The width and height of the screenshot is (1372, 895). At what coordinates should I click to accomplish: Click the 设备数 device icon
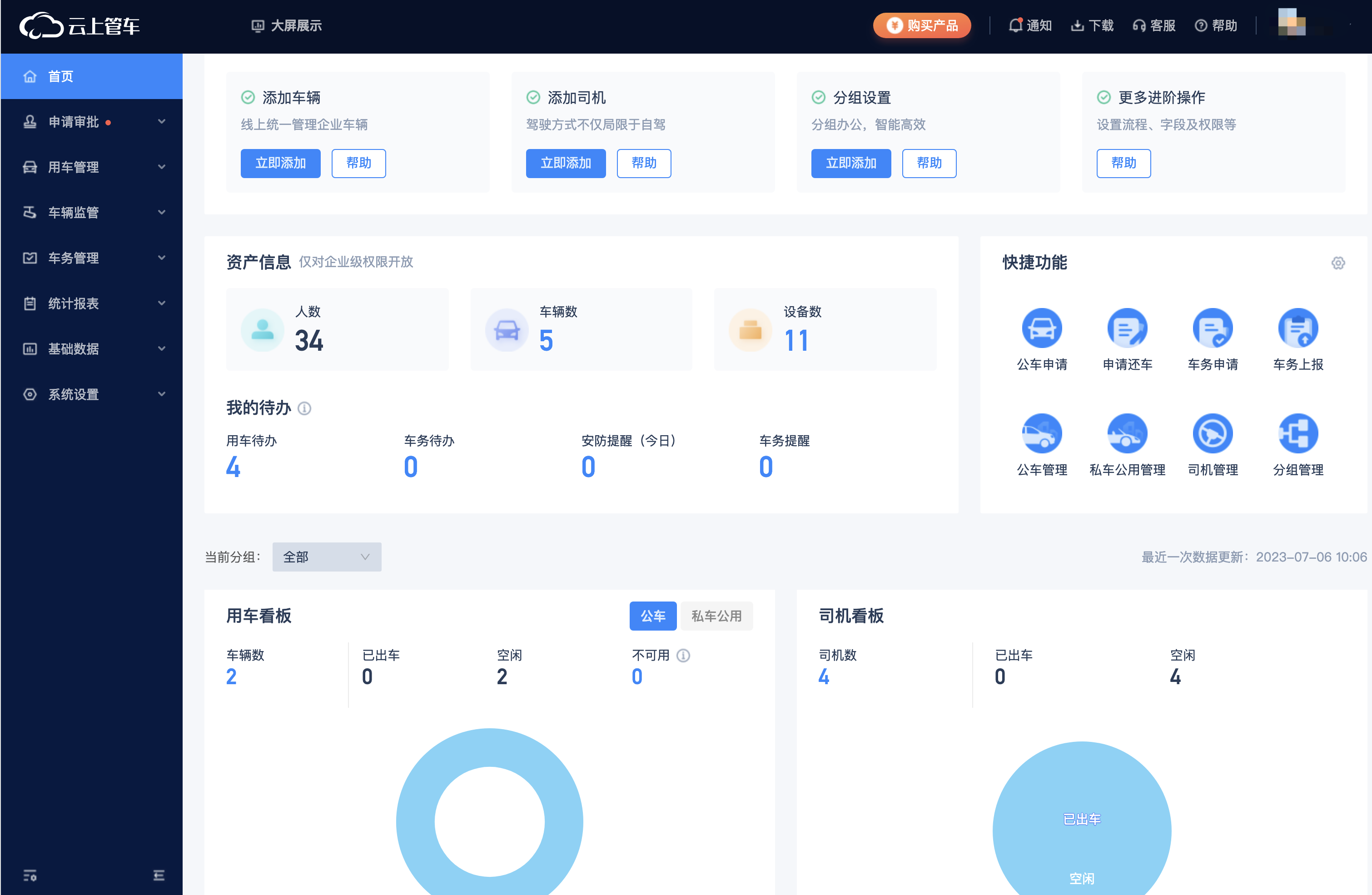pyautogui.click(x=750, y=330)
